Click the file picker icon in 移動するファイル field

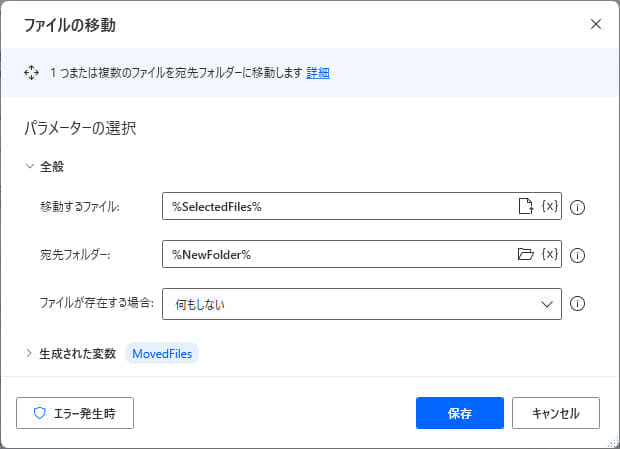[x=525, y=206]
